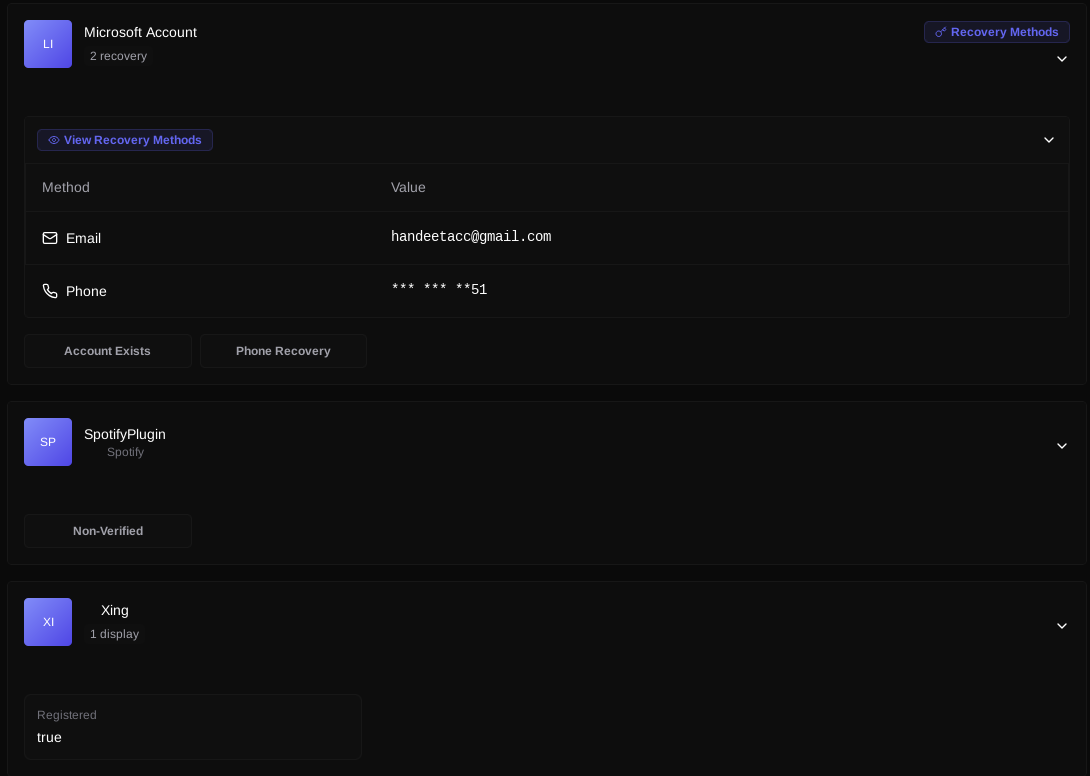Click the Phone Recovery tag
This screenshot has width=1090, height=776.
[283, 351]
